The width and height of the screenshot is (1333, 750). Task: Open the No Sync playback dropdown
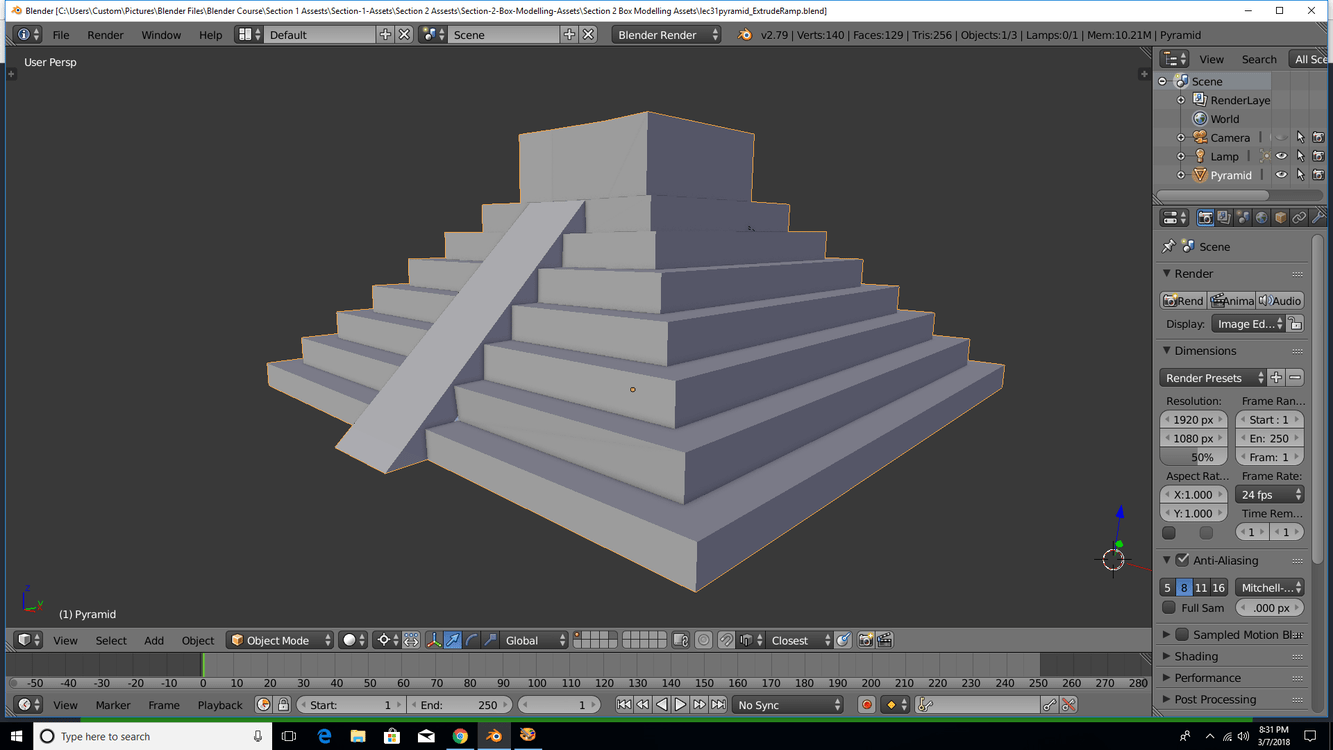coord(788,705)
